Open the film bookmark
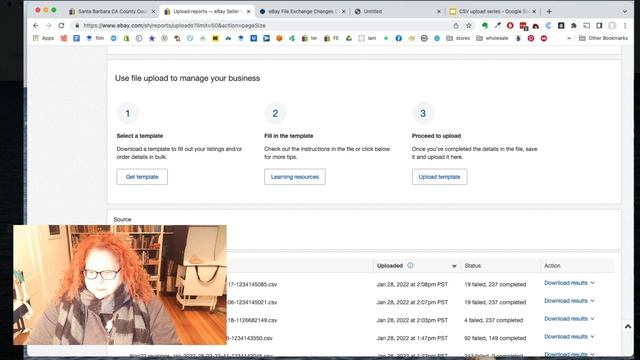 click(95, 38)
